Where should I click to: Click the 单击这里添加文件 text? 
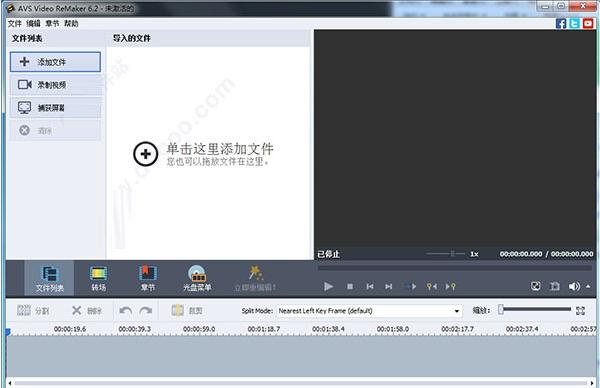pyautogui.click(x=220, y=149)
